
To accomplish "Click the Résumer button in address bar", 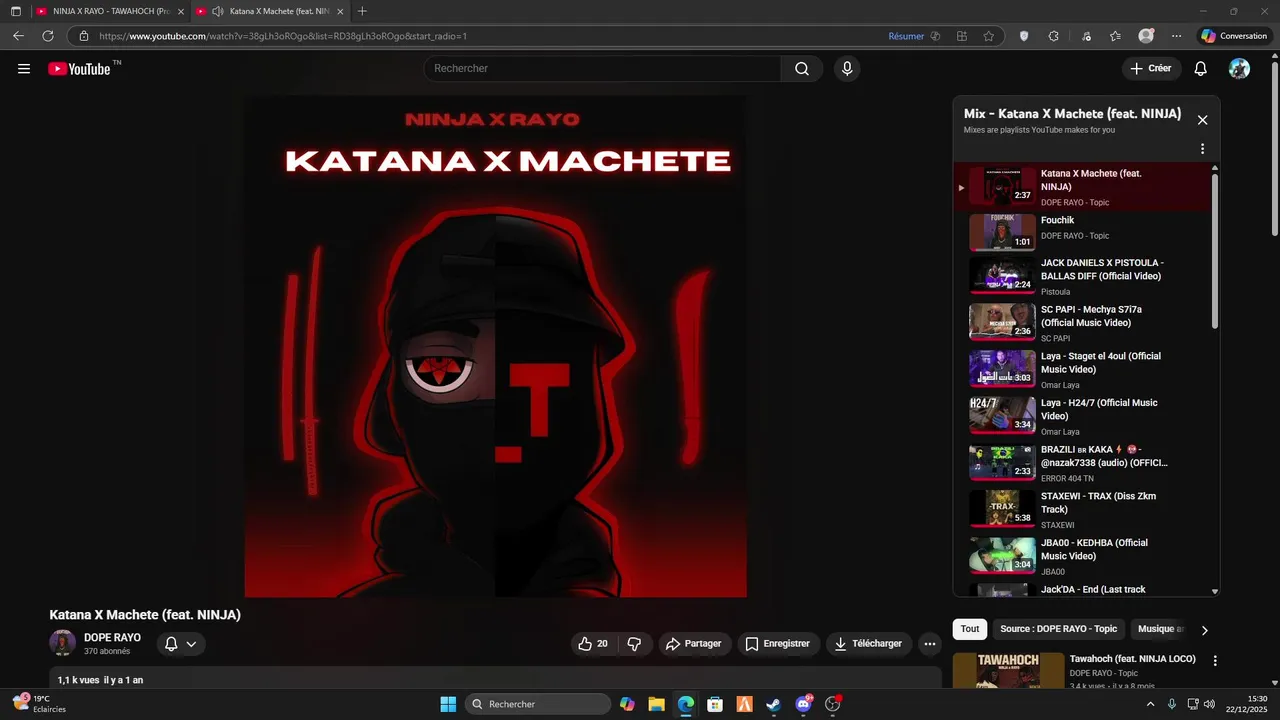I will click(x=906, y=36).
